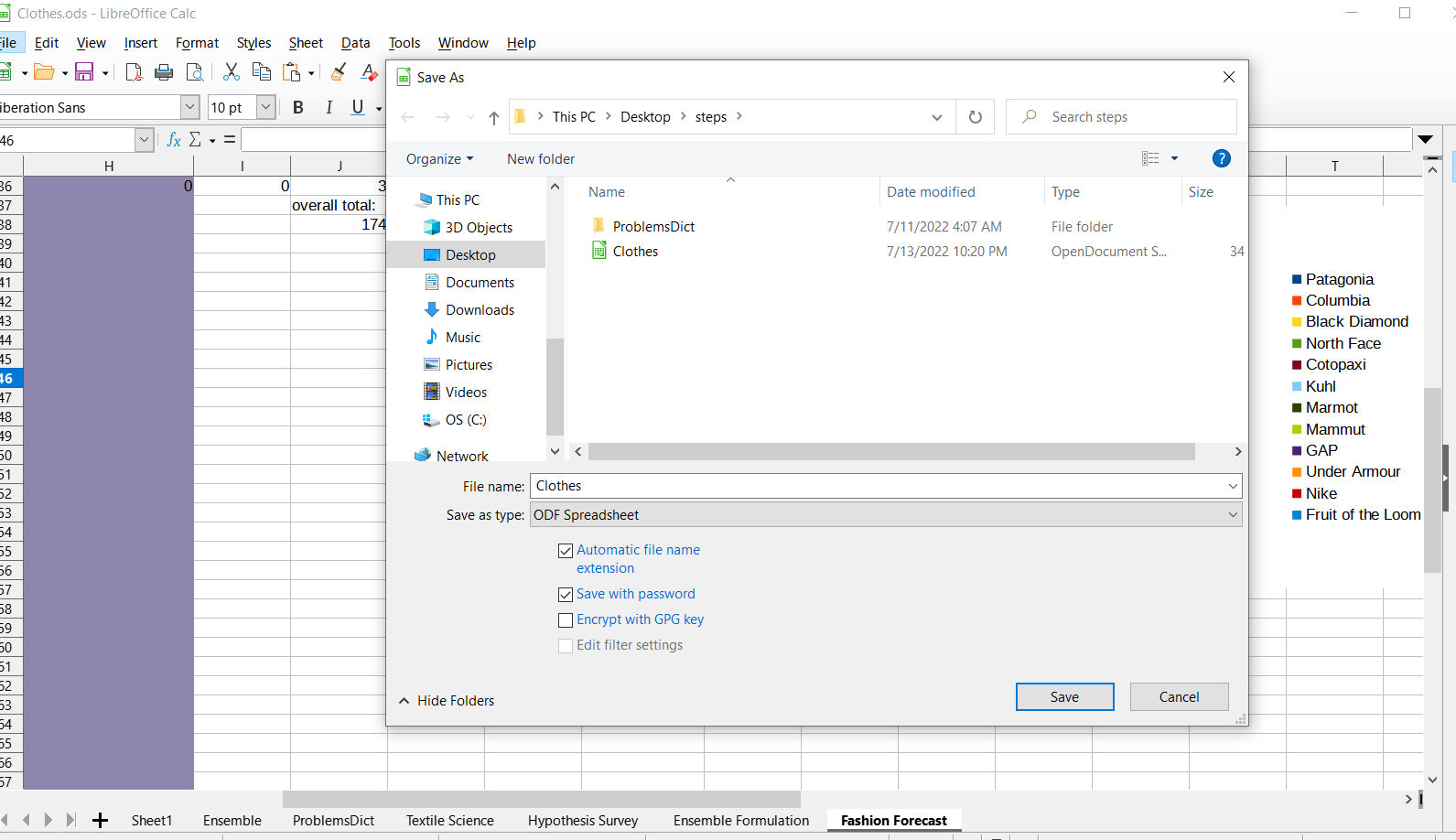Click the purple Save diskette icon
This screenshot has height=840, width=1456.
[85, 72]
